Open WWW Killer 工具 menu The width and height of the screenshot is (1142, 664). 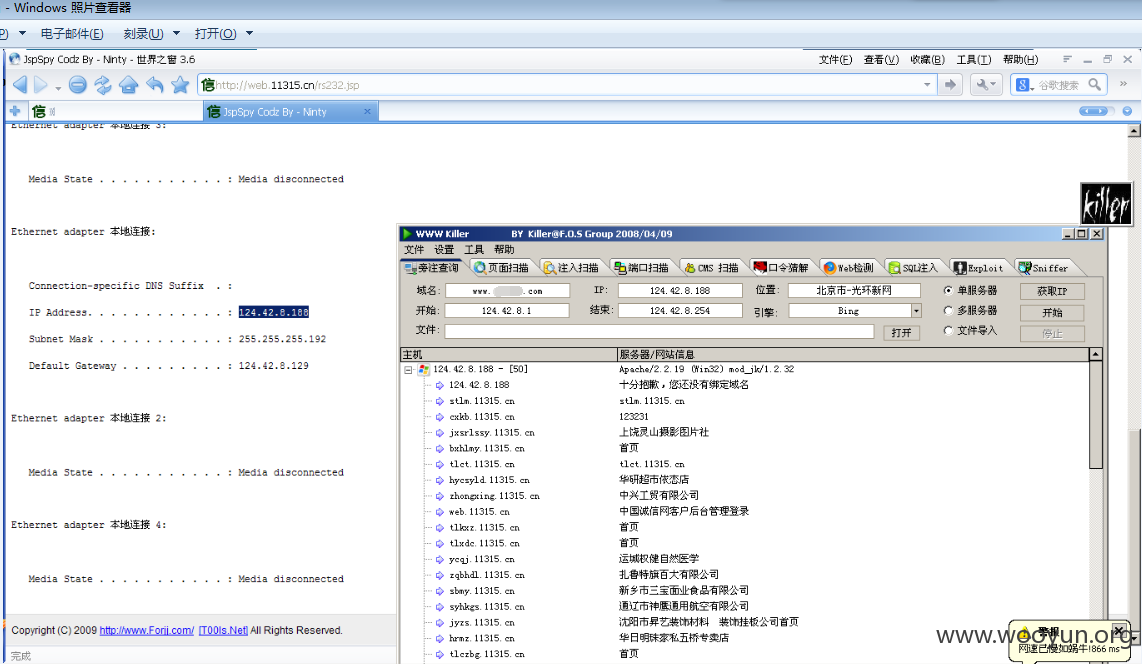pos(474,250)
